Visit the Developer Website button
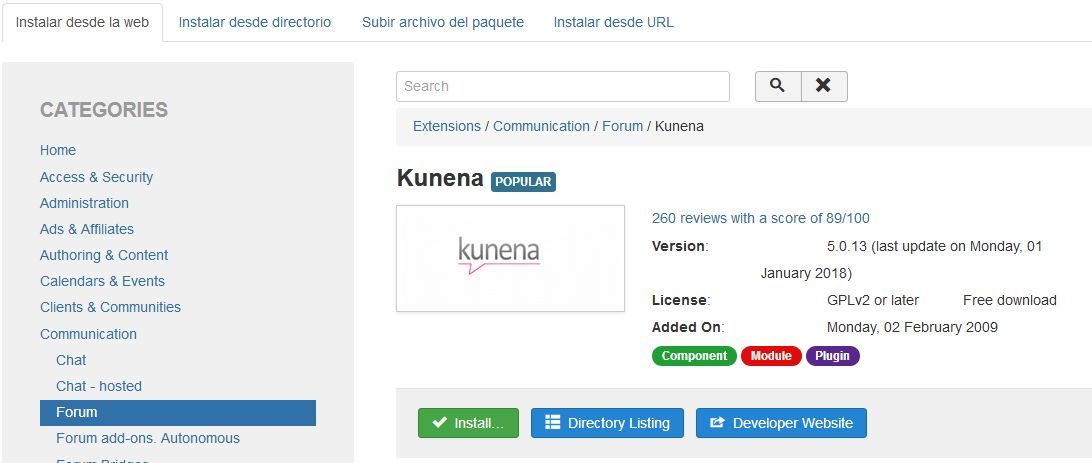The width and height of the screenshot is (1092, 463). (x=781, y=423)
